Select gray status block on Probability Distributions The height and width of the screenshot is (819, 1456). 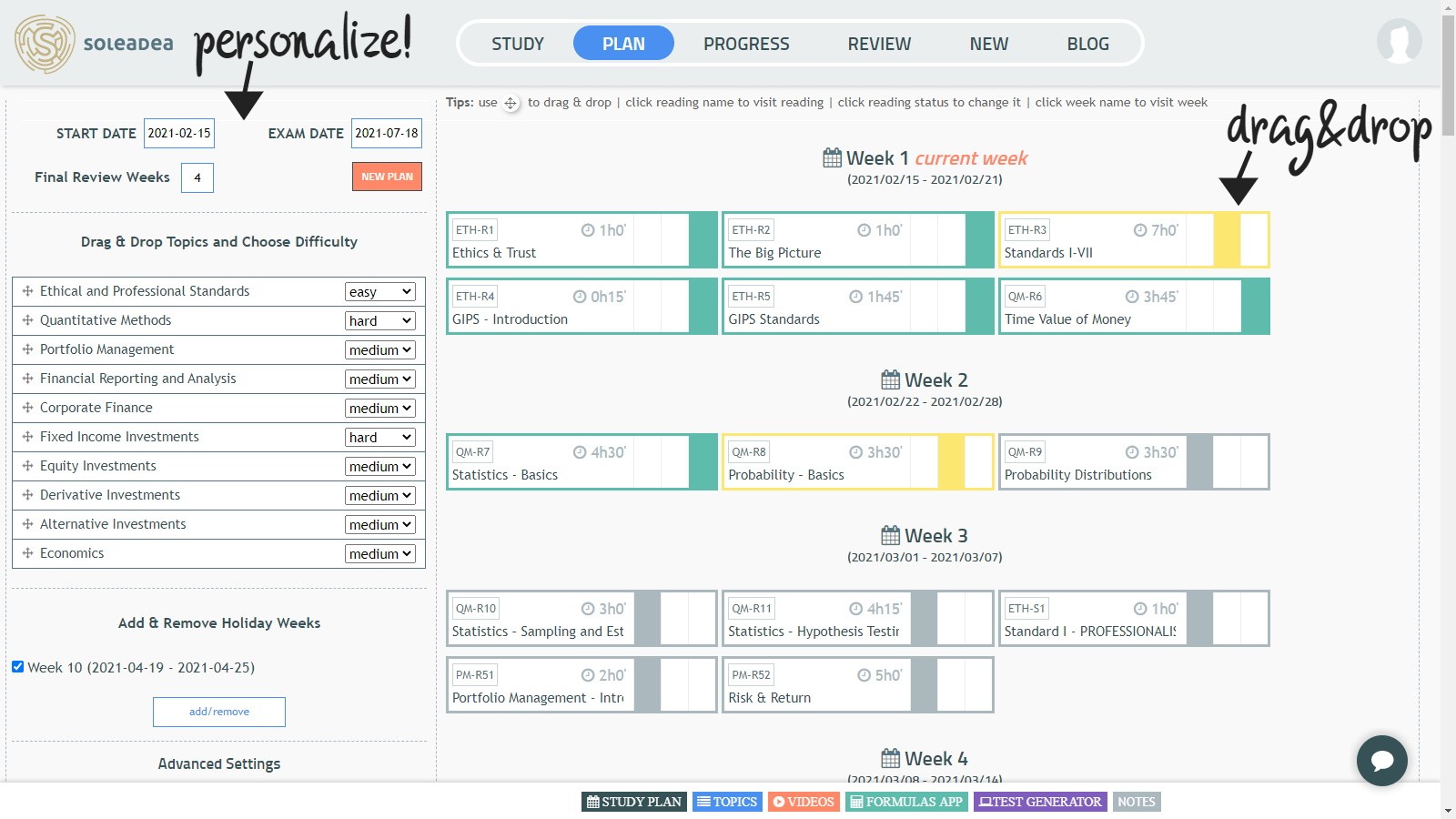[x=1199, y=462]
